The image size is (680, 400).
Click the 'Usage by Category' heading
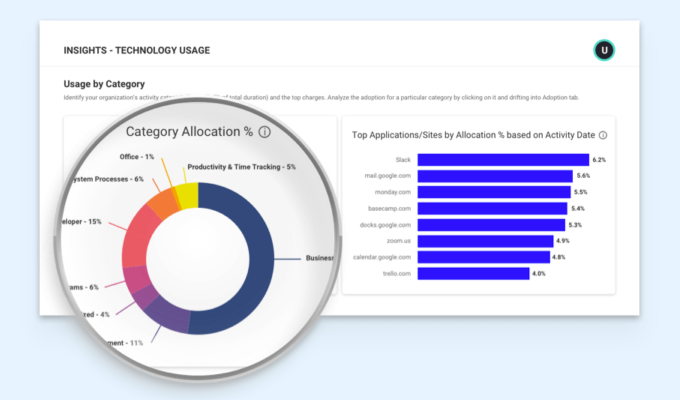point(104,84)
